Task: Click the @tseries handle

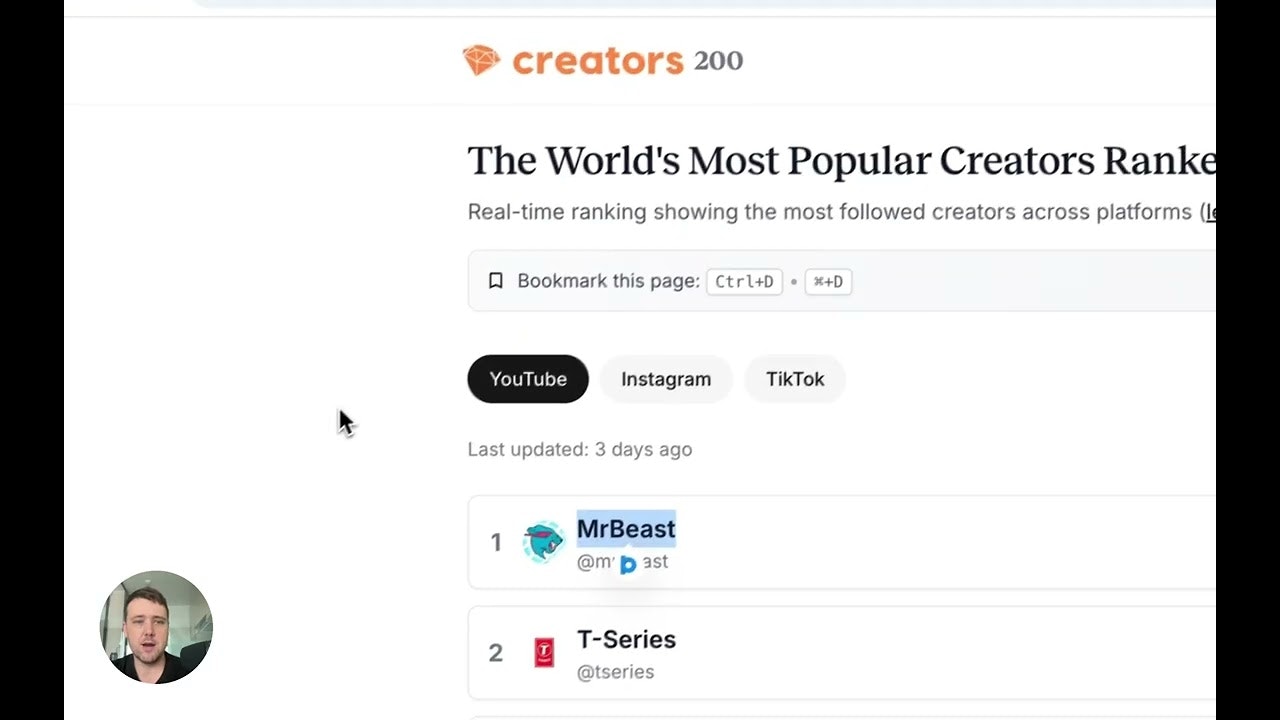Action: tap(615, 672)
